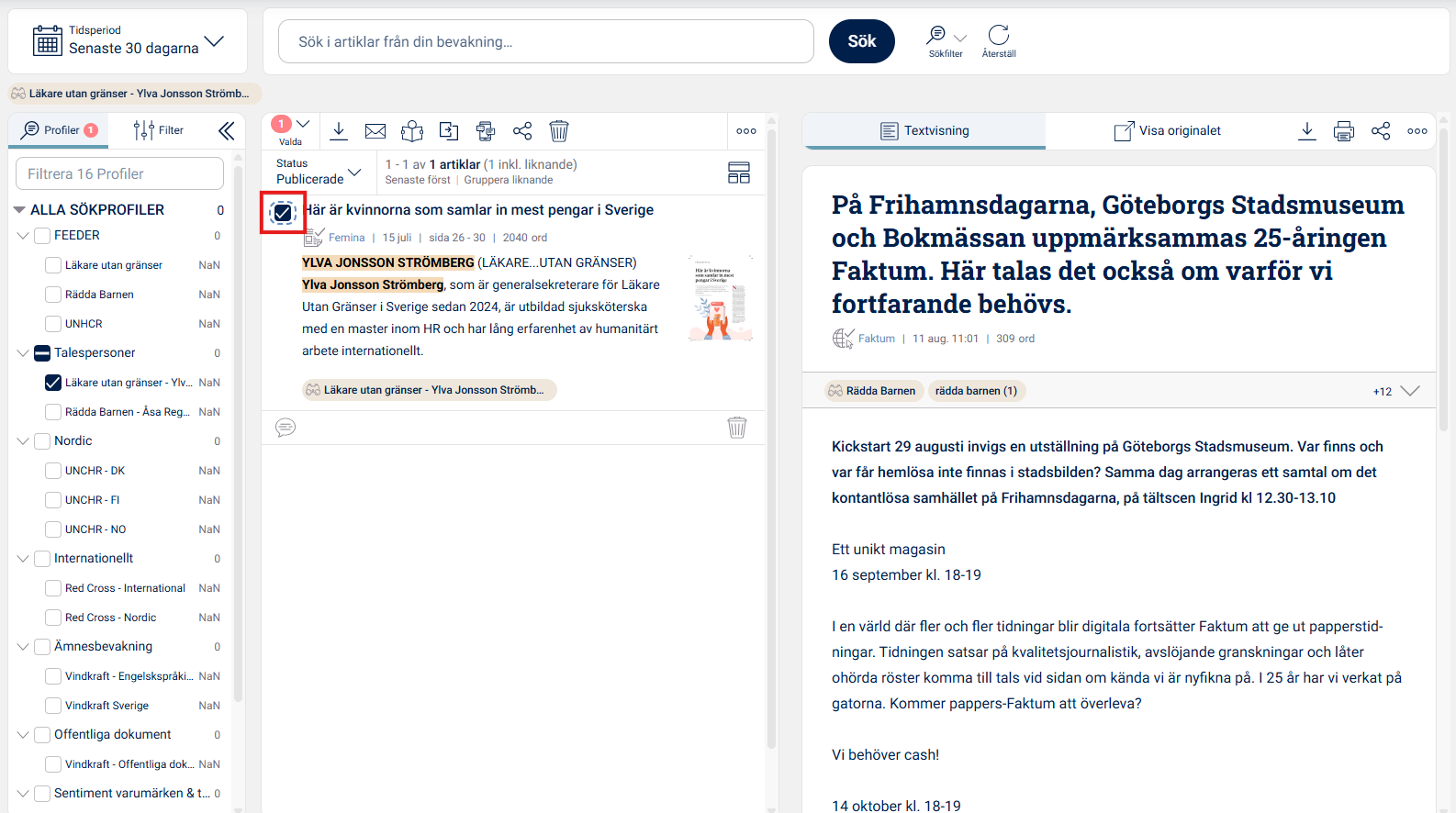This screenshot has height=813, width=1456.
Task: Switch article list layout view icon
Action: tap(739, 173)
